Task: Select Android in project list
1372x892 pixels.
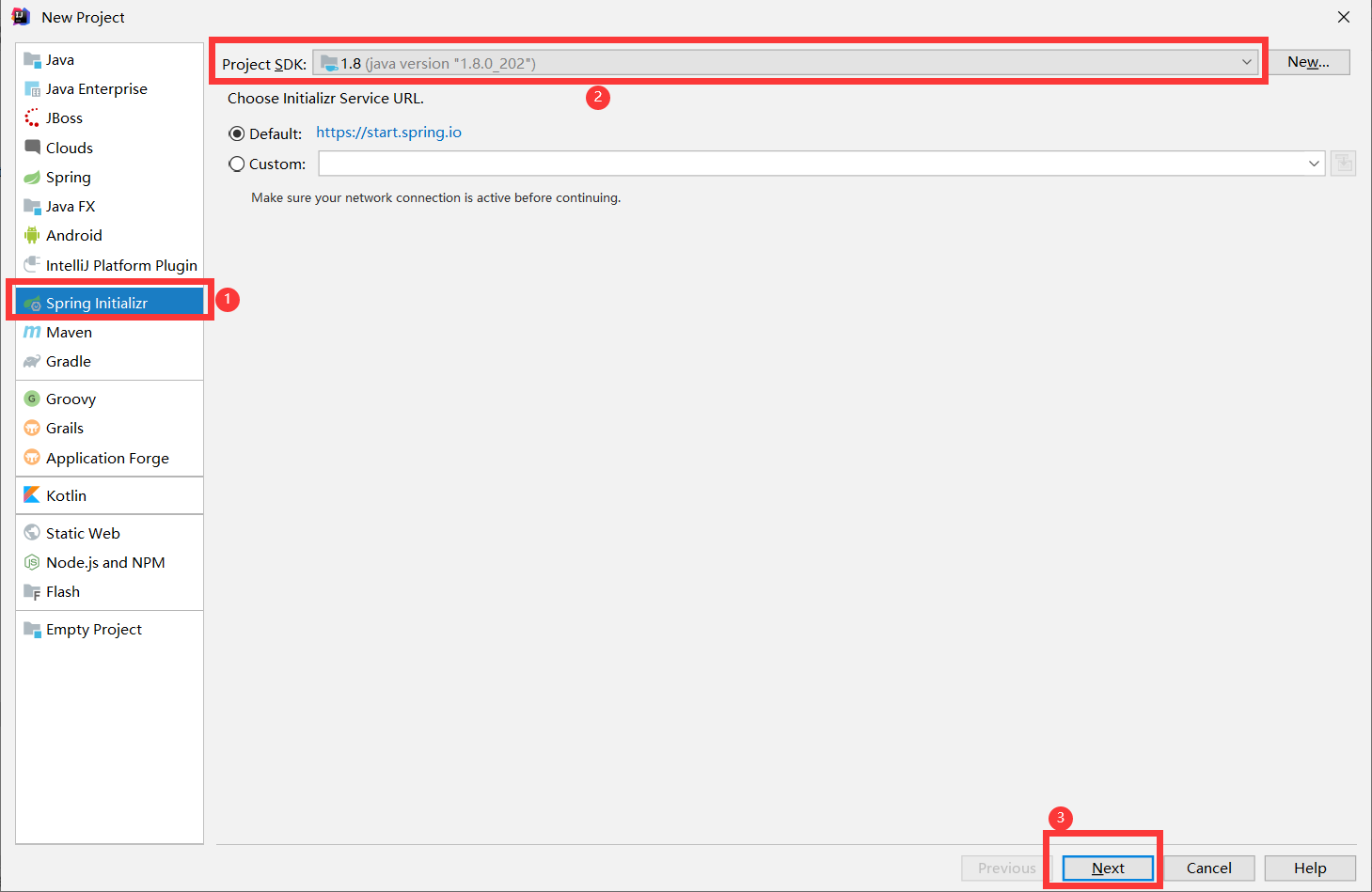Action: [x=109, y=235]
